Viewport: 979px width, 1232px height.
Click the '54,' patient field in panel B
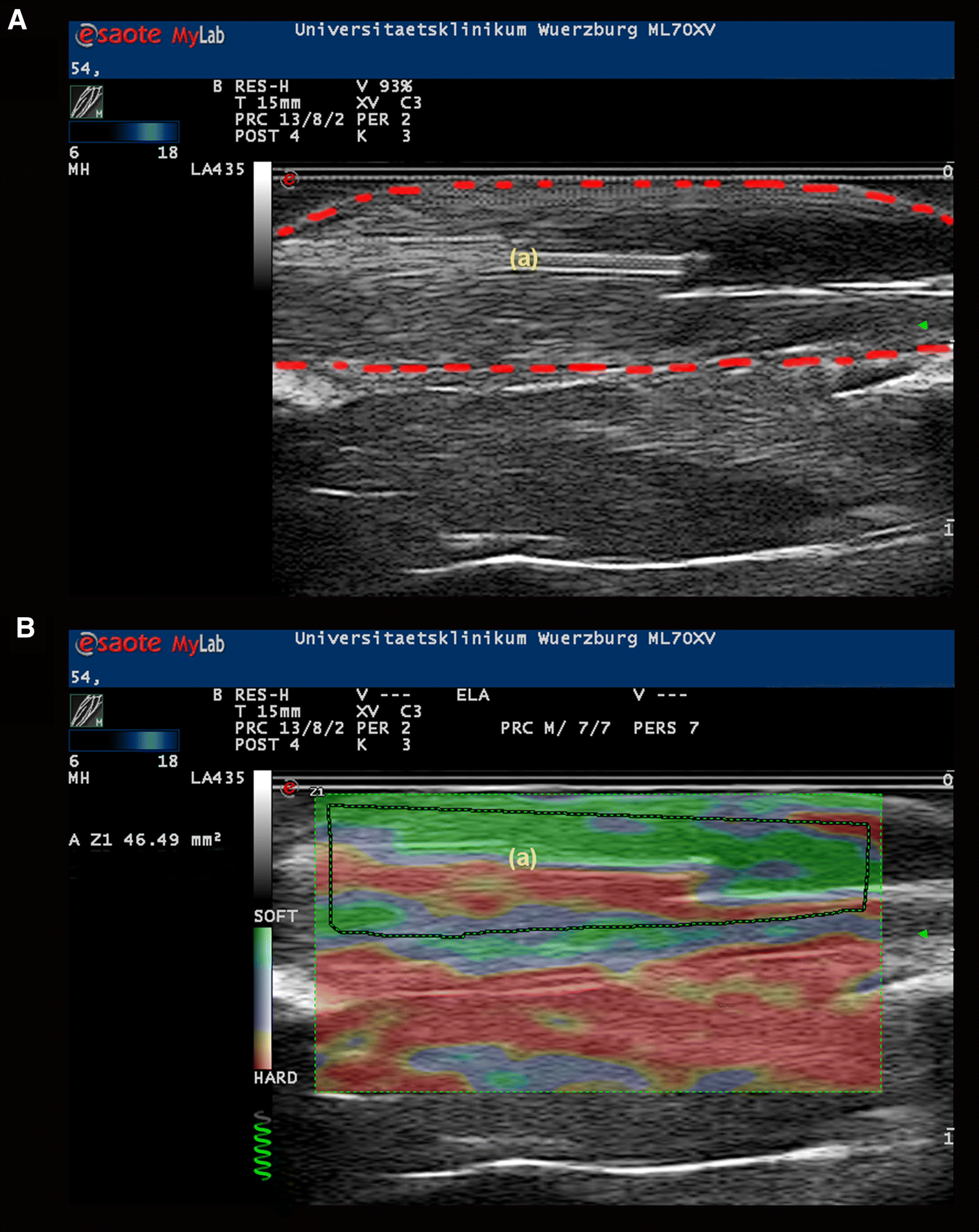coord(85,678)
